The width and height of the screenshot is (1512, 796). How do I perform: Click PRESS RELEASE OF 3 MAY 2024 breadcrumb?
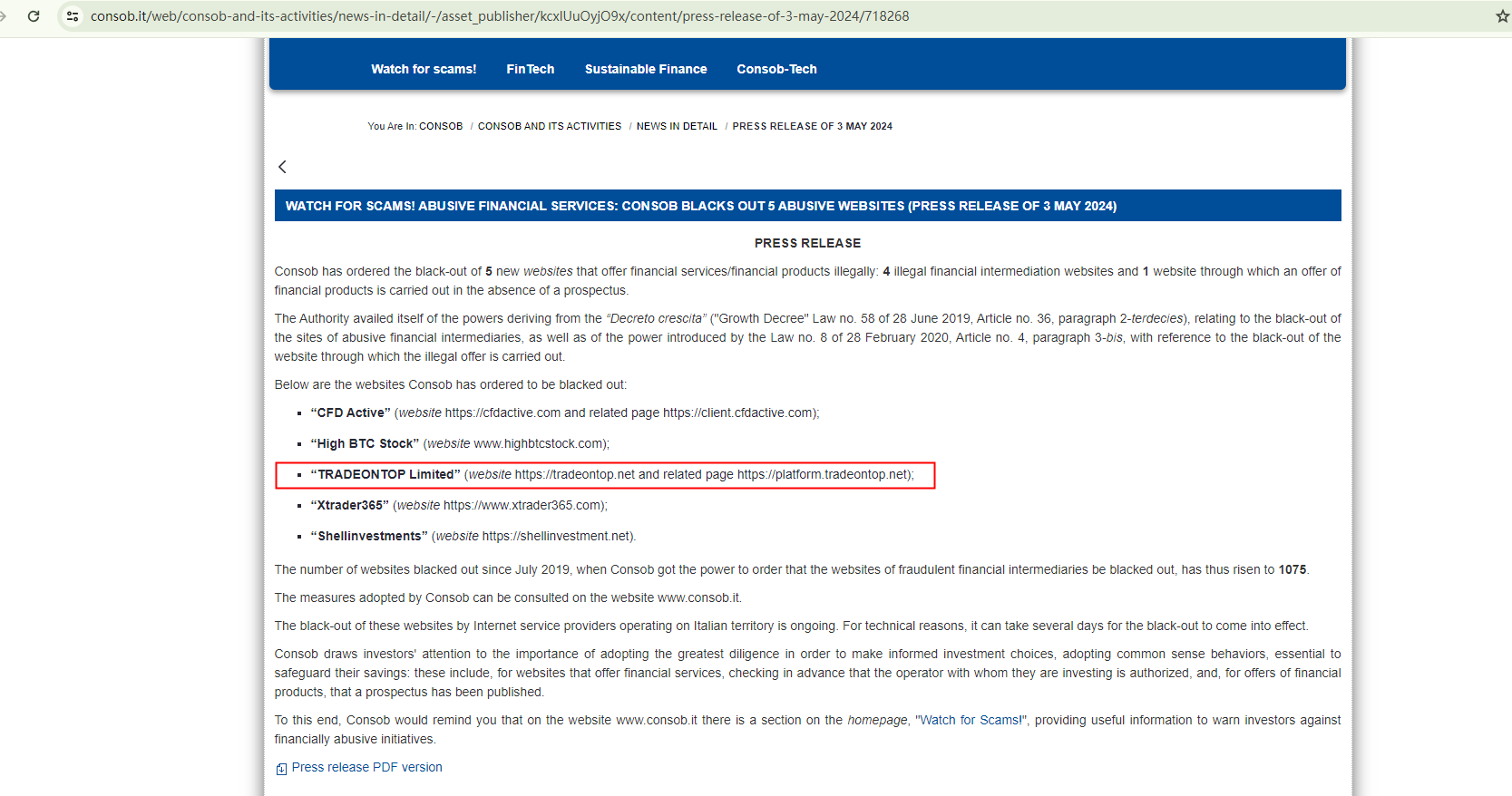pos(813,126)
